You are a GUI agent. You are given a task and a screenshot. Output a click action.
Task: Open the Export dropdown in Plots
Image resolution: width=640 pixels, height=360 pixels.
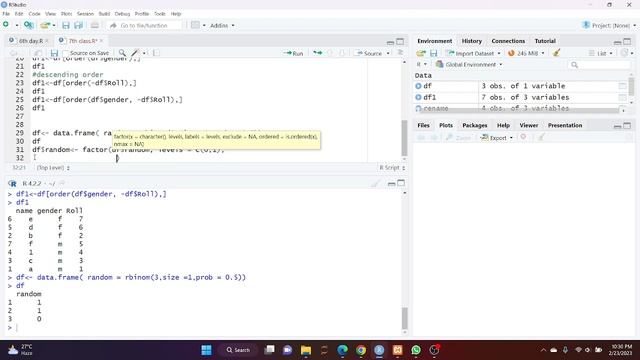click(x=496, y=138)
